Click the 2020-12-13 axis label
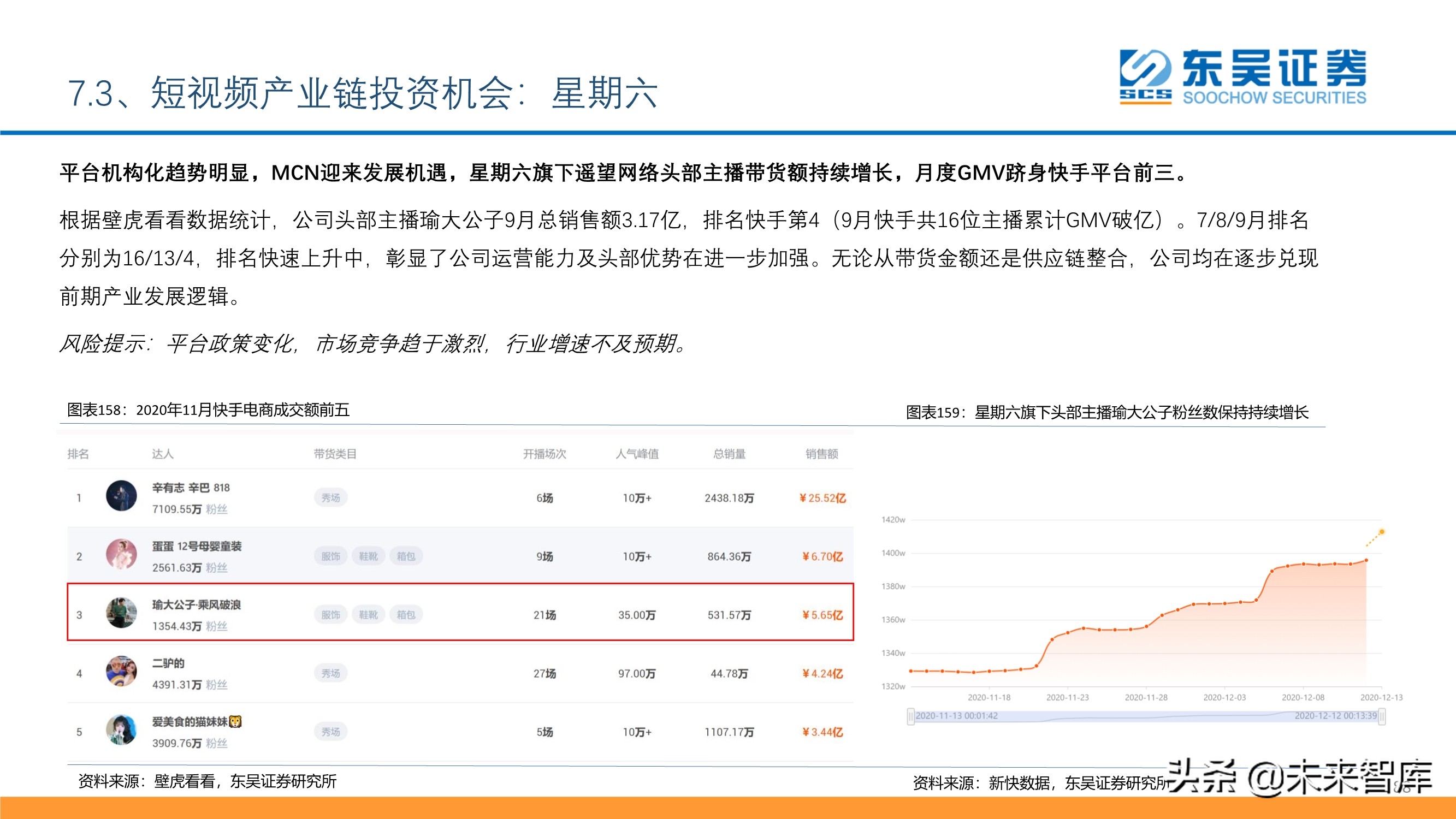The height and width of the screenshot is (819, 1456). coord(1381,697)
